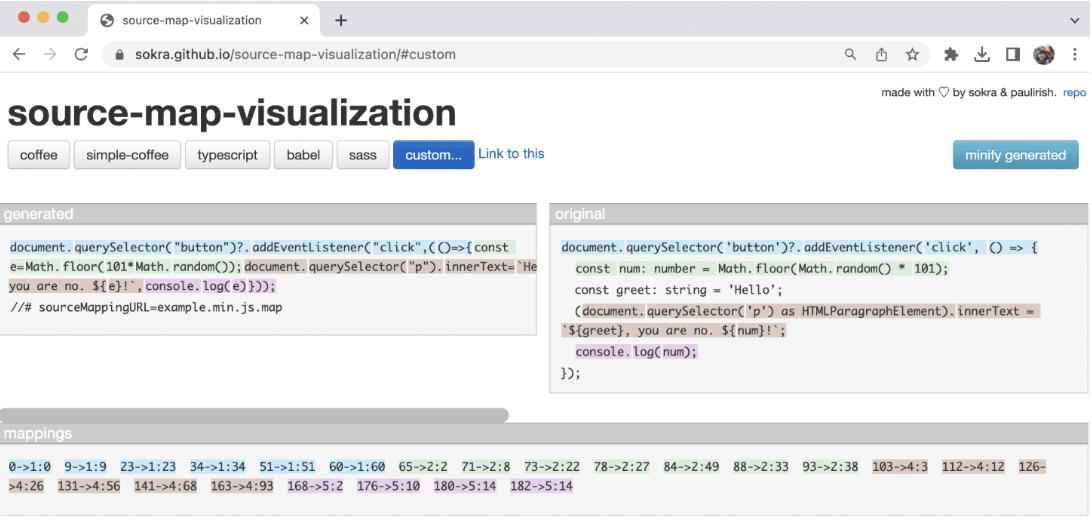Open a new browser tab
Viewport: 1092px width, 526px height.
pyautogui.click(x=340, y=20)
